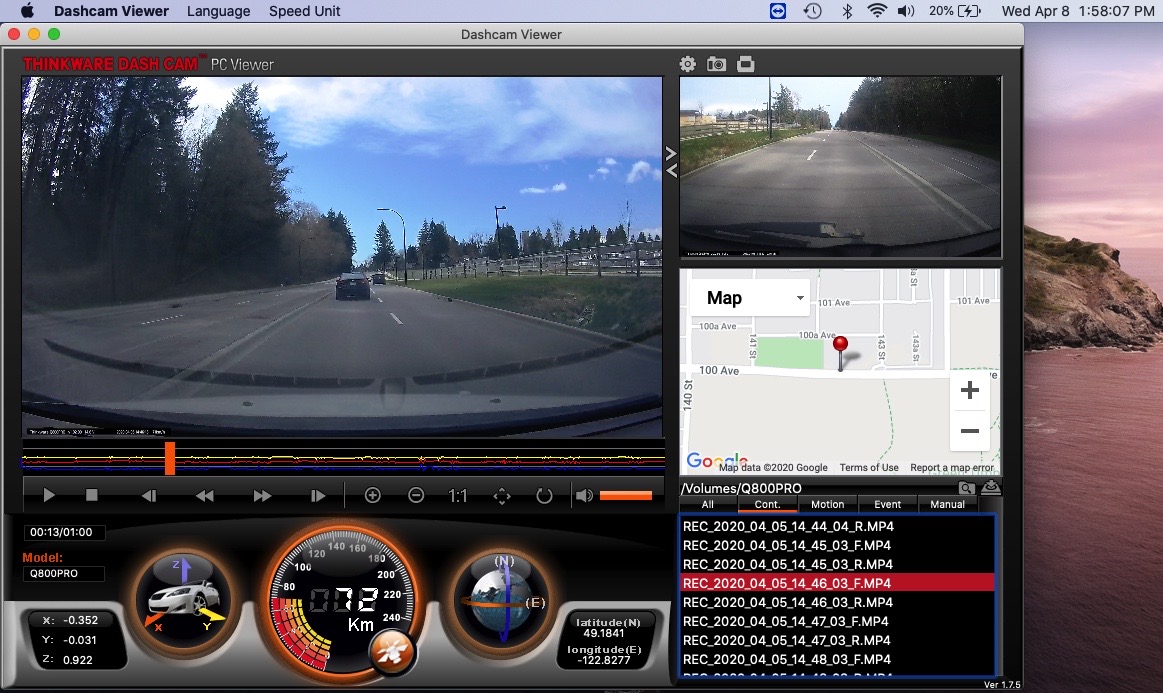Screen dimensions: 1163x693
Task: Open folder browse icon beside /Volumes/Q800PRO
Action: 966,487
